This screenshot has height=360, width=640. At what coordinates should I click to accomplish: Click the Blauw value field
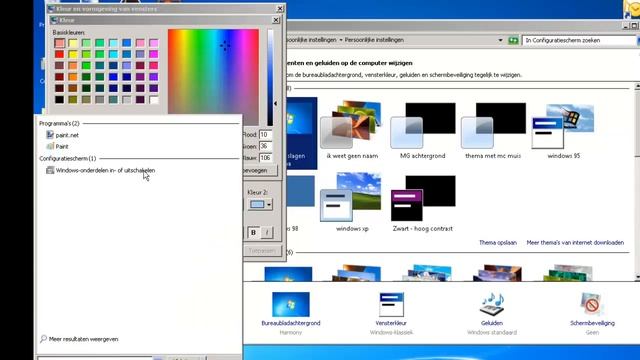click(265, 158)
